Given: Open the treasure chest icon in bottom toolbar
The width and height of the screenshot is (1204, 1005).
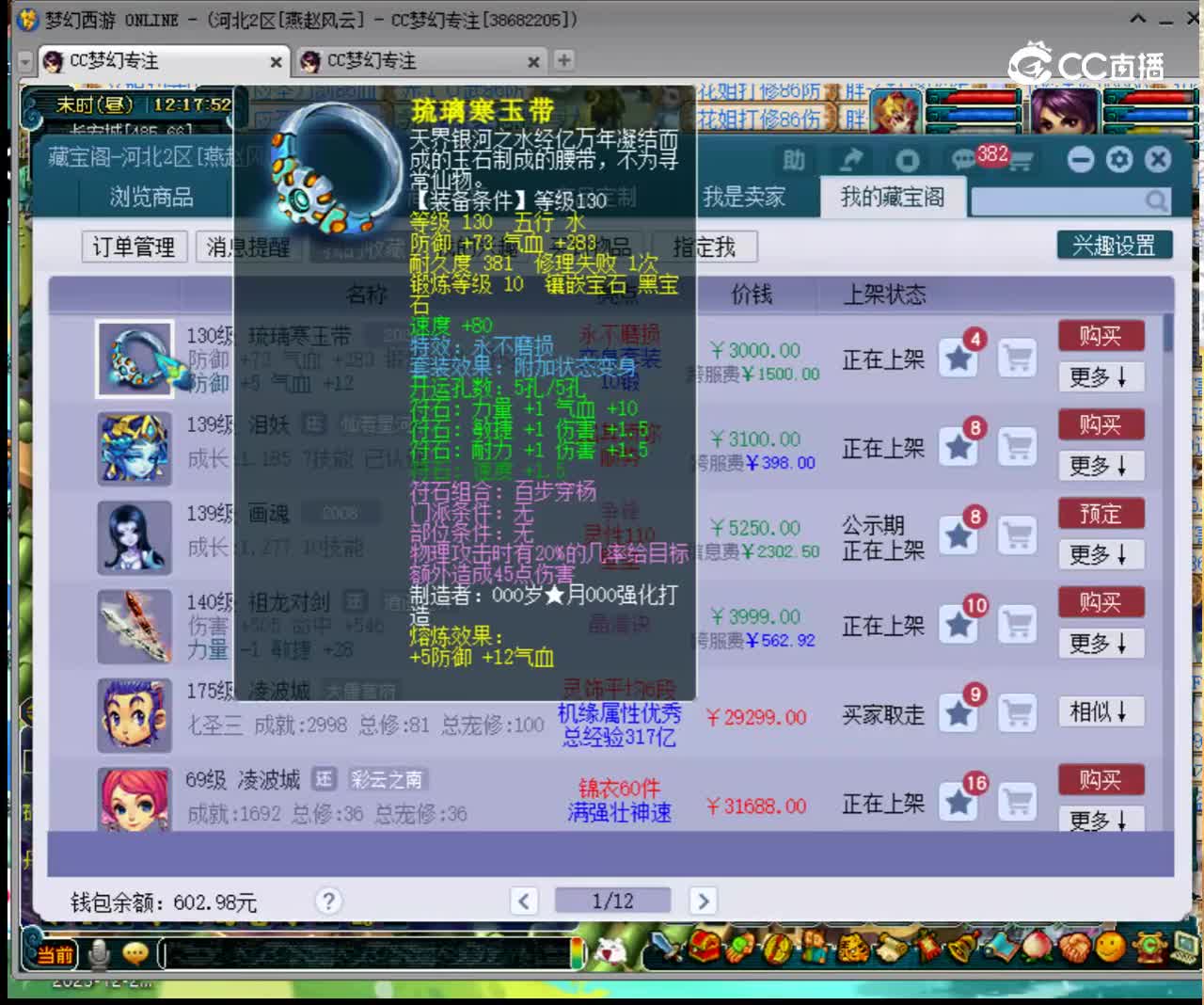Looking at the screenshot, I should pos(705,946).
